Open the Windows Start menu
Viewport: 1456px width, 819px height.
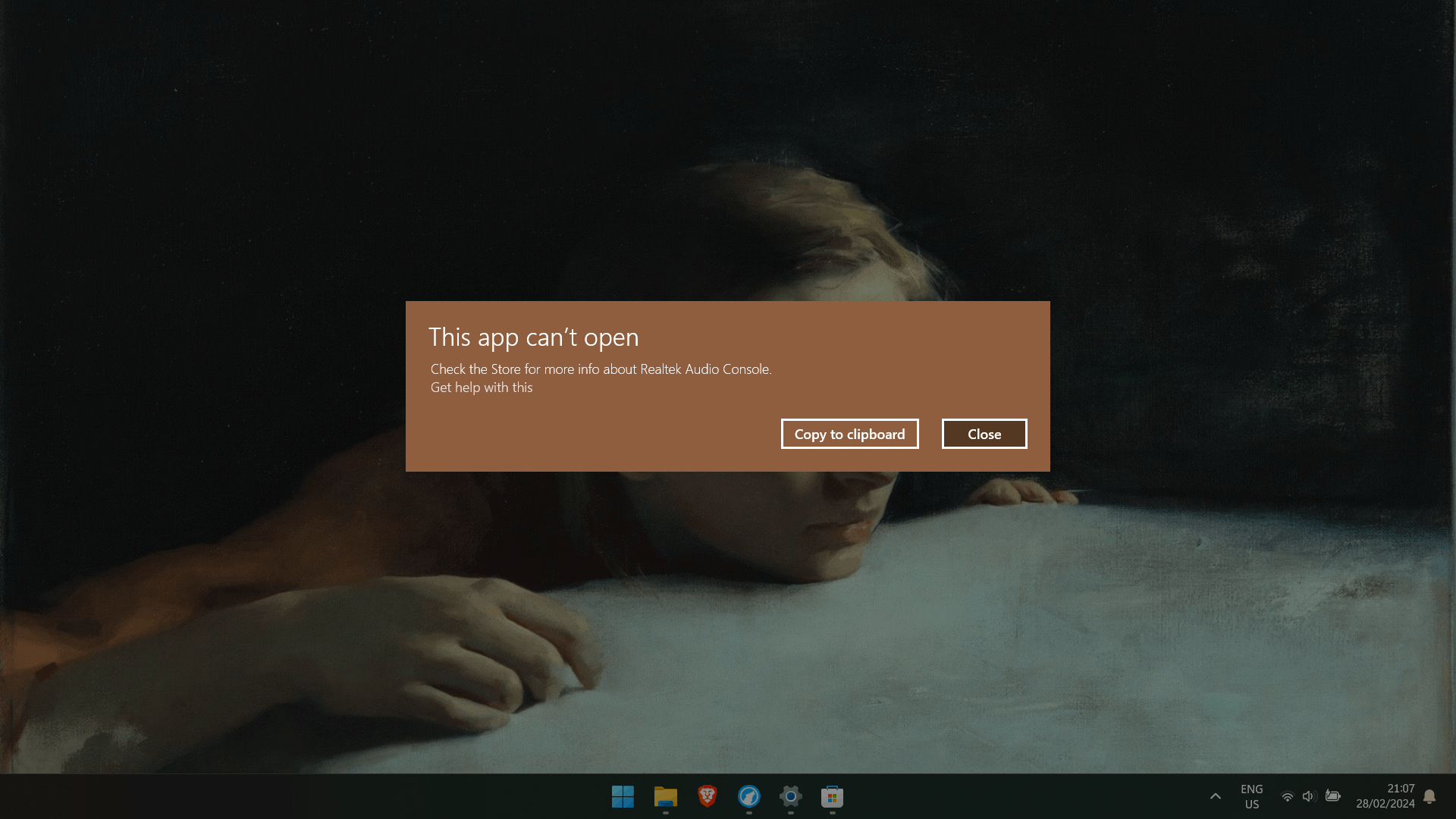(623, 796)
